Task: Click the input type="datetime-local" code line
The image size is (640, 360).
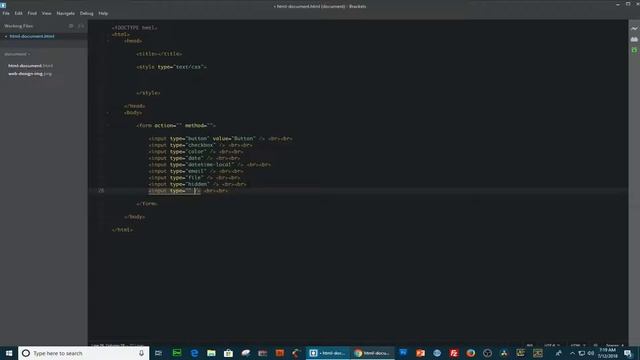Action: click(x=210, y=165)
